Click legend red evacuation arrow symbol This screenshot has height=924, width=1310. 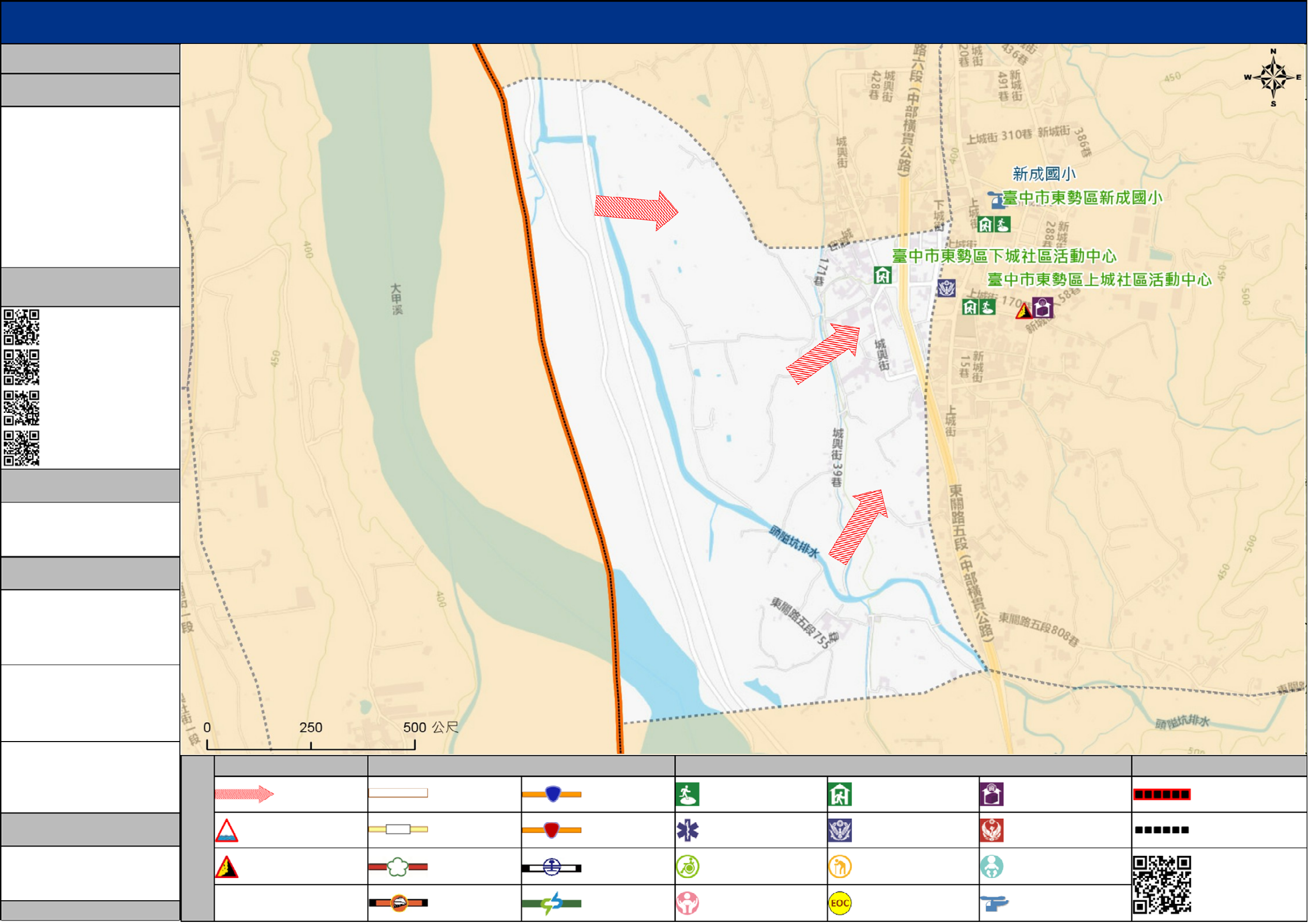[244, 794]
